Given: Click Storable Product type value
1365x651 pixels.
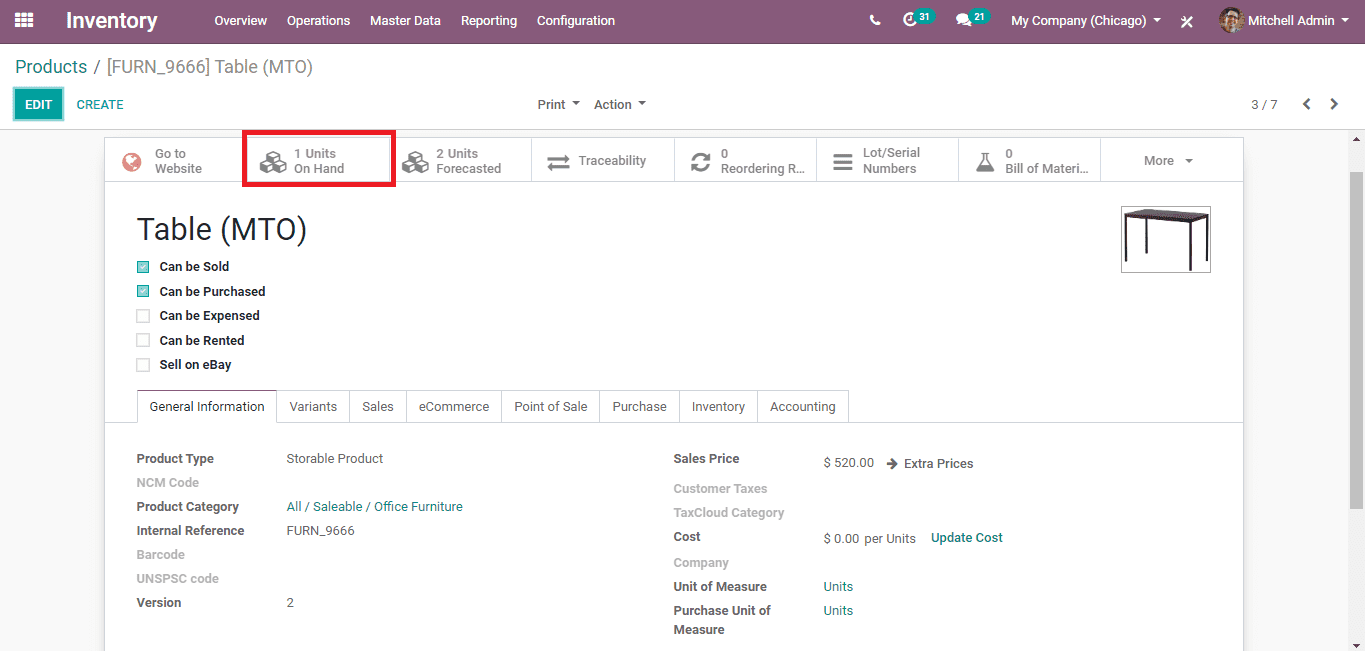Looking at the screenshot, I should pos(335,459).
